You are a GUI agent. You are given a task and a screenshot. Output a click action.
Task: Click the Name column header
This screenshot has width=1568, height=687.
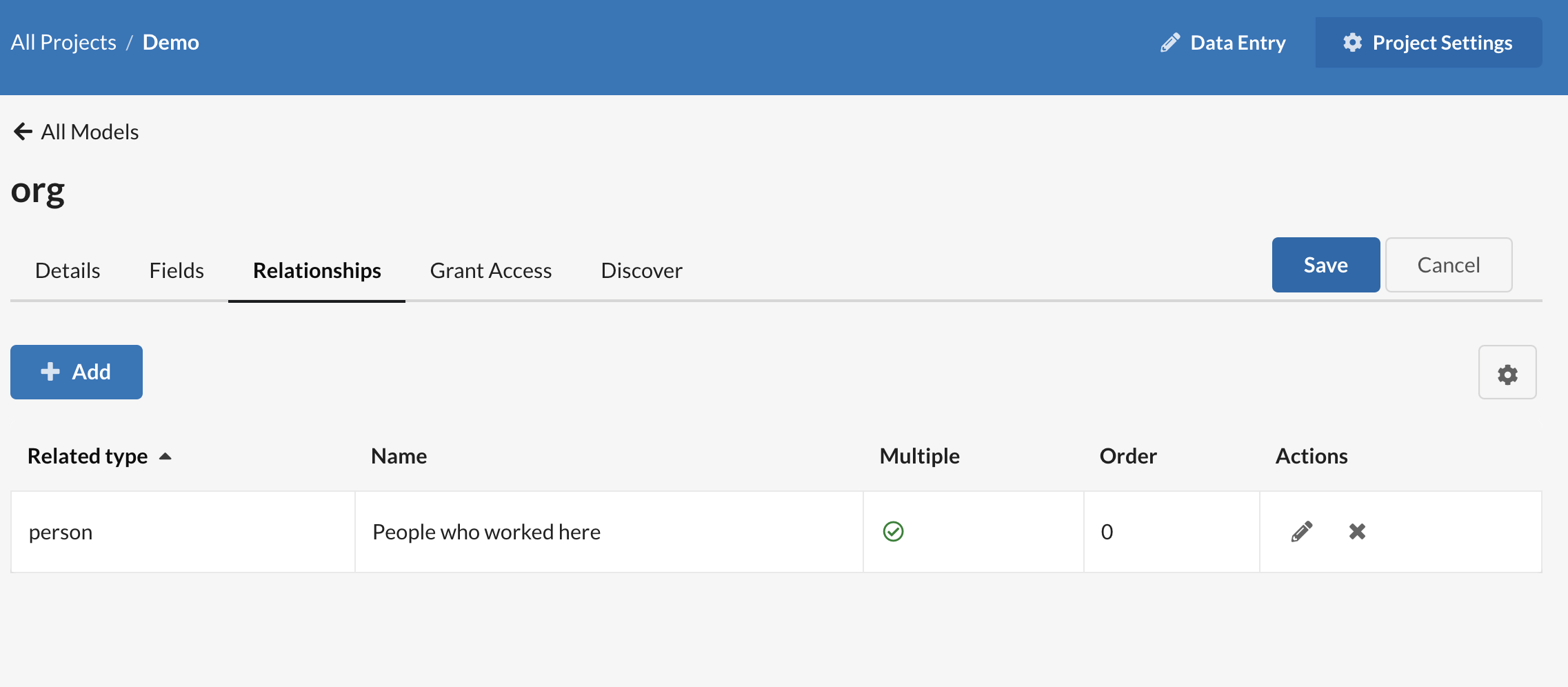[399, 456]
